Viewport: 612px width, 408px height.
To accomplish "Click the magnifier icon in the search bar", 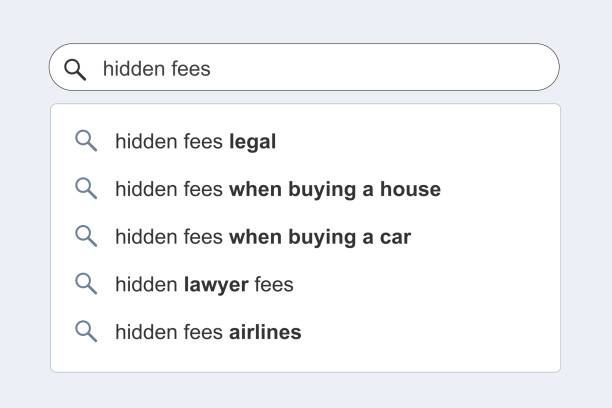I will coord(75,69).
